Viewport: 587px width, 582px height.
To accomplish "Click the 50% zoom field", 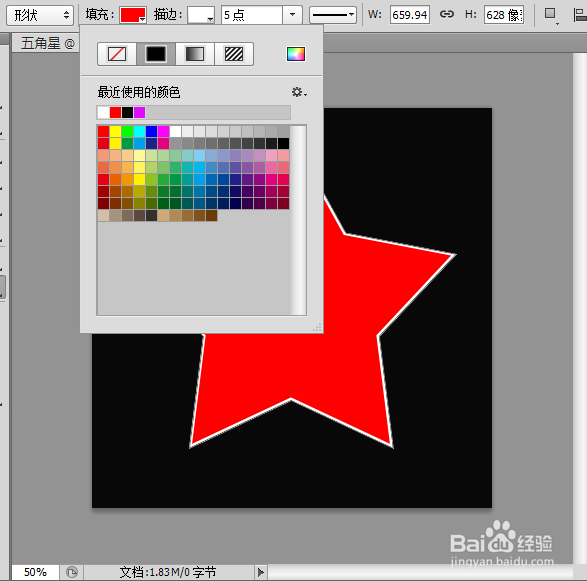I will (x=35, y=572).
